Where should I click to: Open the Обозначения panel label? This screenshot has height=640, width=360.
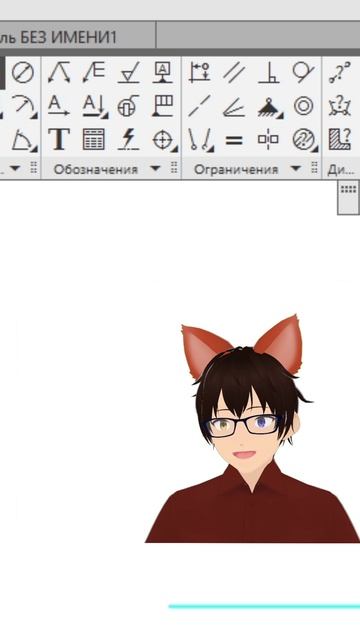coord(96,169)
